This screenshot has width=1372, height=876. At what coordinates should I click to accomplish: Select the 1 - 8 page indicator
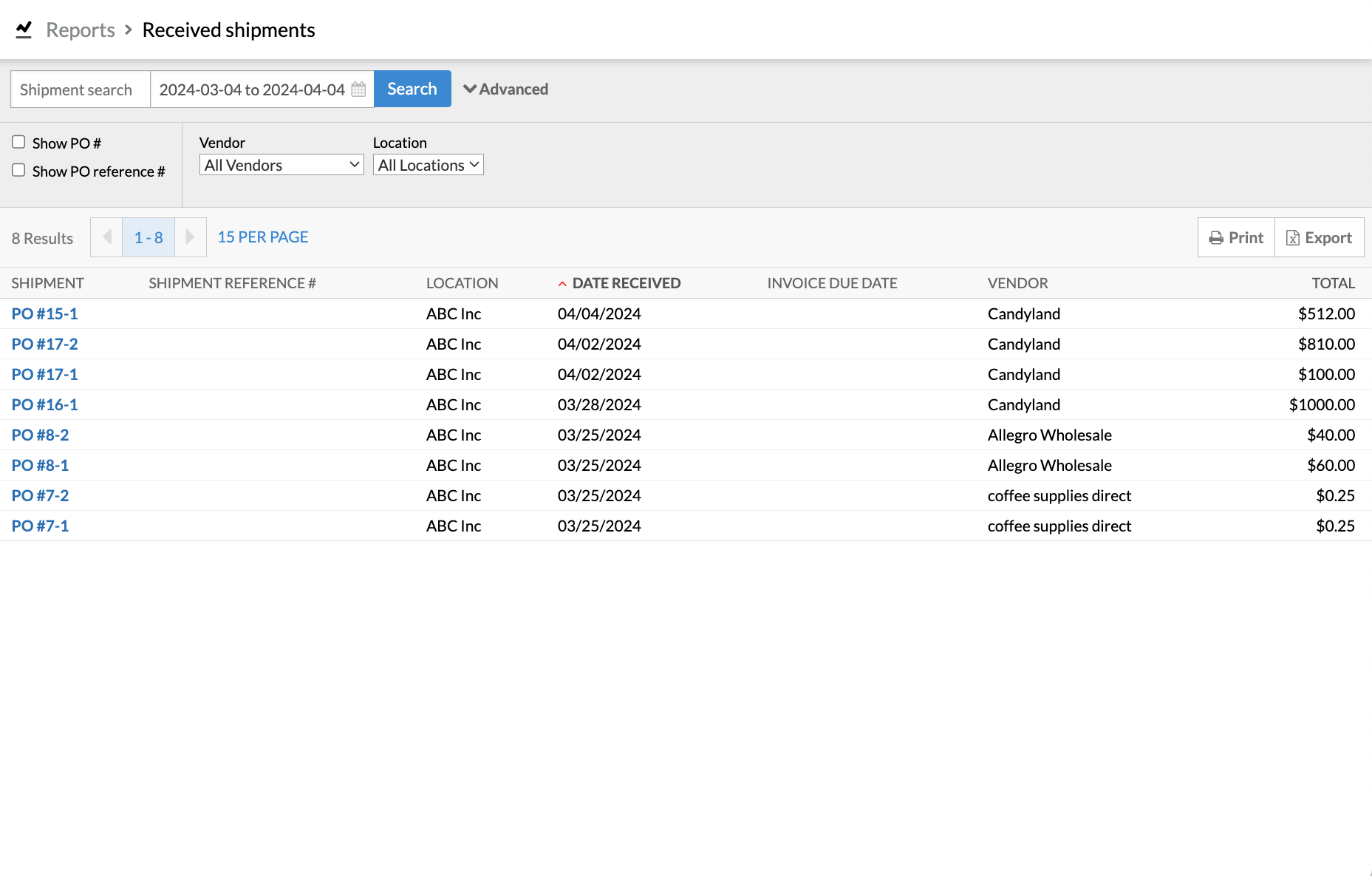[x=149, y=237]
